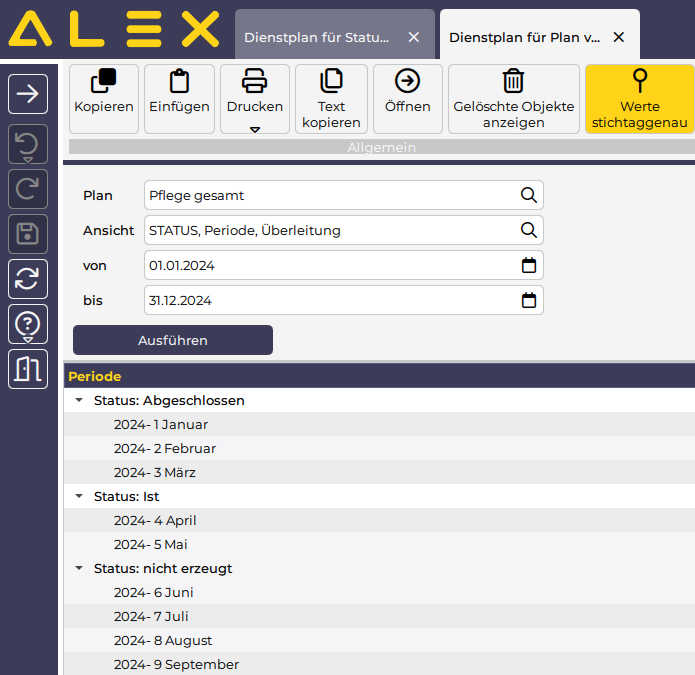The height and width of the screenshot is (675, 695).
Task: Expand the sidebar with the arrow icon
Action: pyautogui.click(x=28, y=94)
